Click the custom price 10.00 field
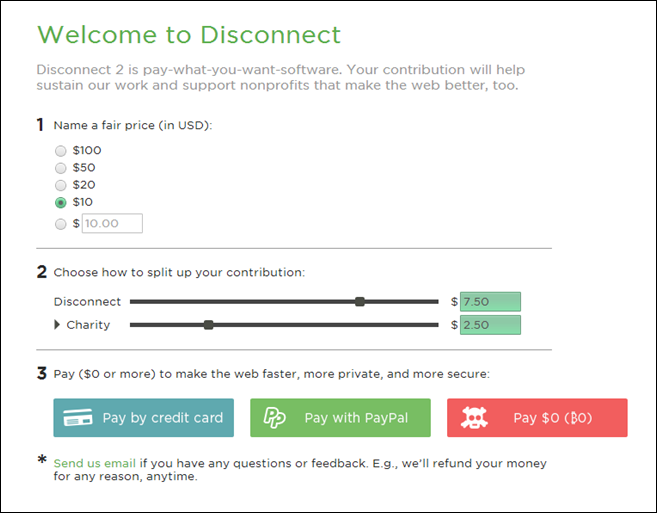Viewport: 657px width, 513px height. coord(112,223)
